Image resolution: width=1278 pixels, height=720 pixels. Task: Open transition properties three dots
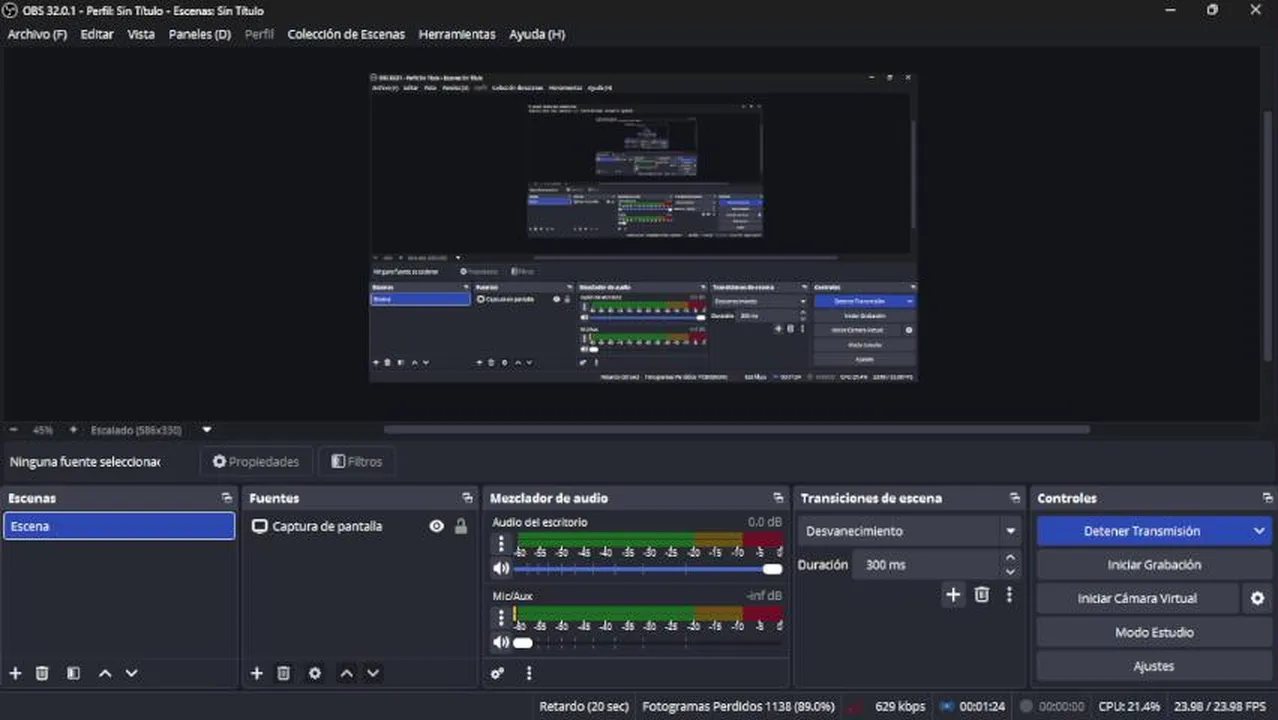tap(1009, 594)
